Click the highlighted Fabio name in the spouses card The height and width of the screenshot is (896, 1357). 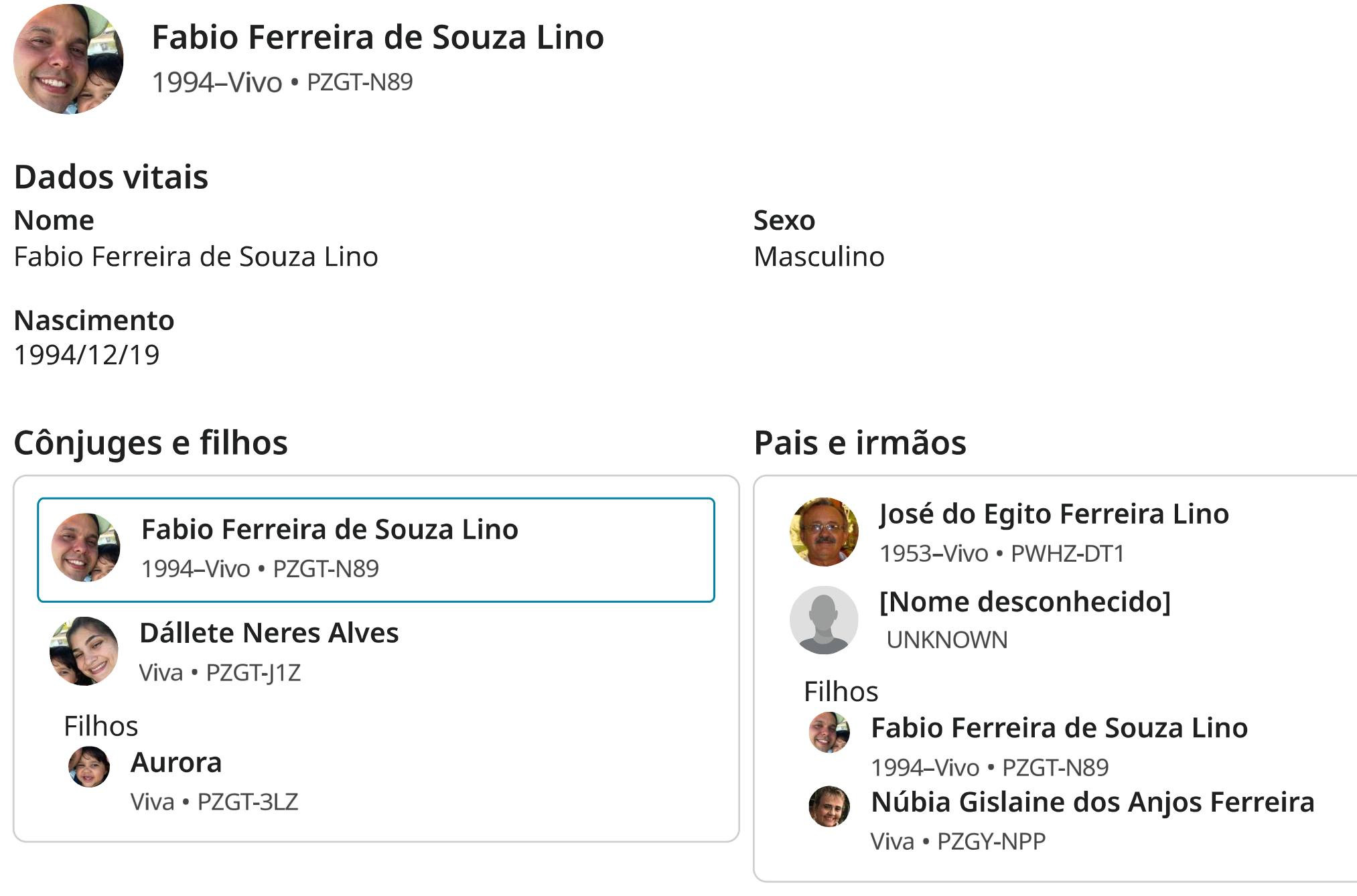(x=330, y=530)
